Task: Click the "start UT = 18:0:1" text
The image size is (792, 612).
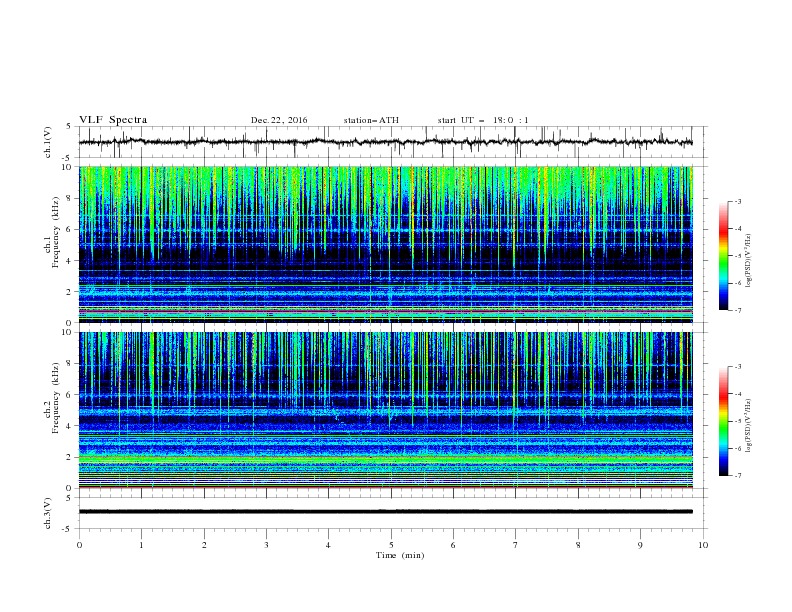Action: click(x=483, y=120)
